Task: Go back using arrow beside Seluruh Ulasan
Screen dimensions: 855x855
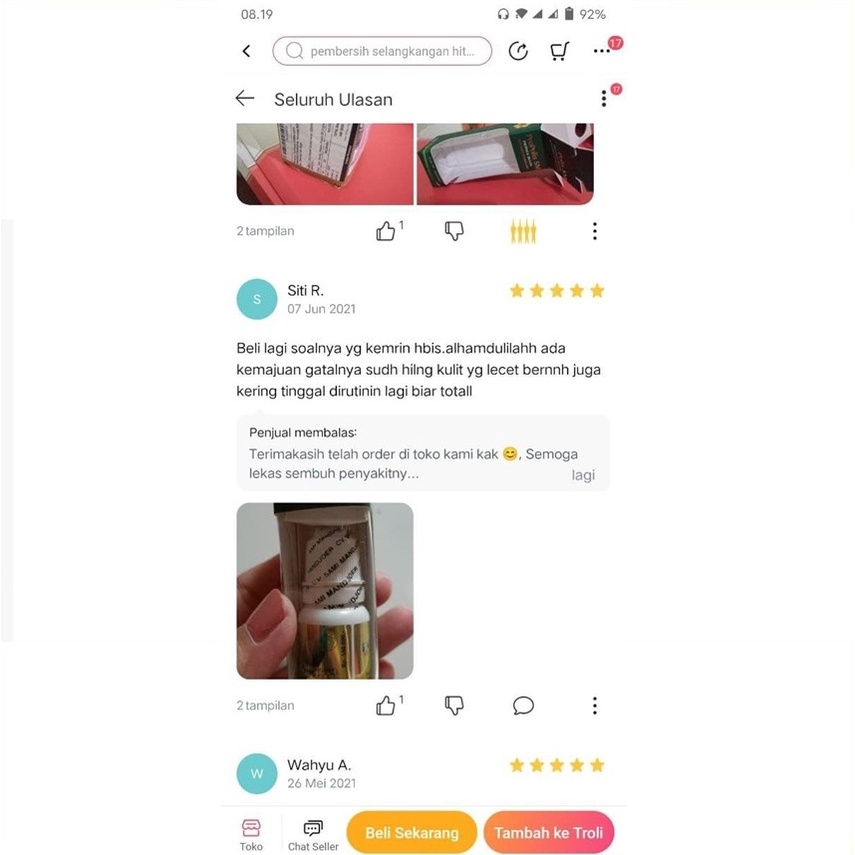Action: (x=245, y=98)
